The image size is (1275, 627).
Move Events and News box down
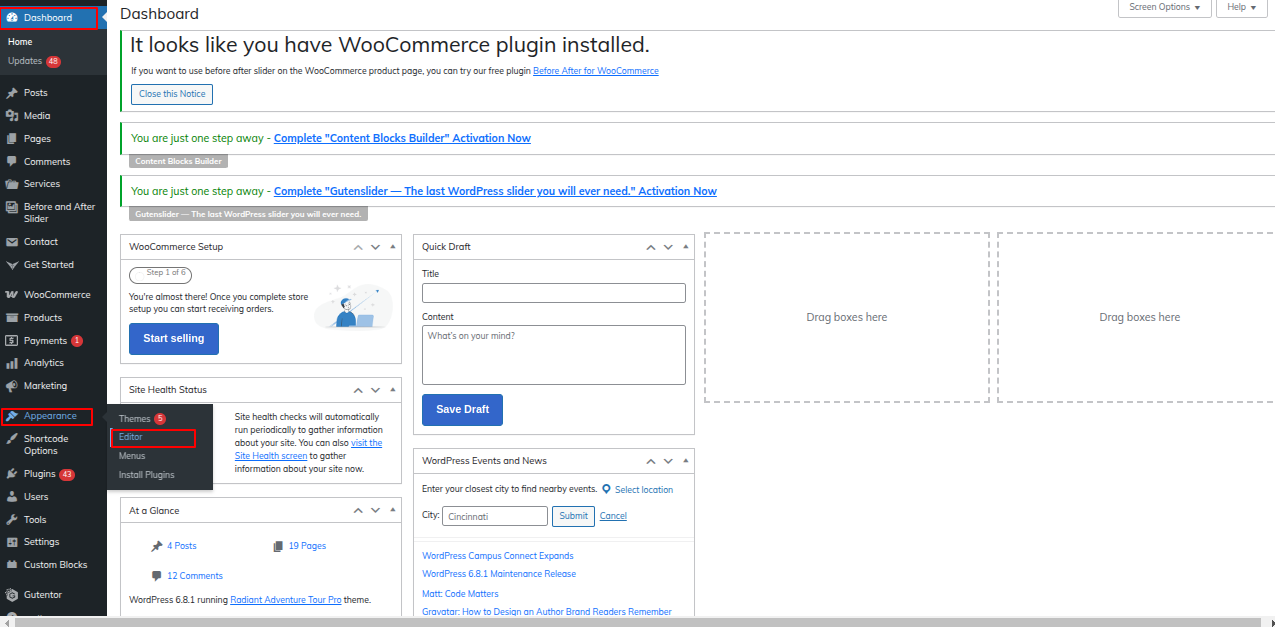point(669,461)
